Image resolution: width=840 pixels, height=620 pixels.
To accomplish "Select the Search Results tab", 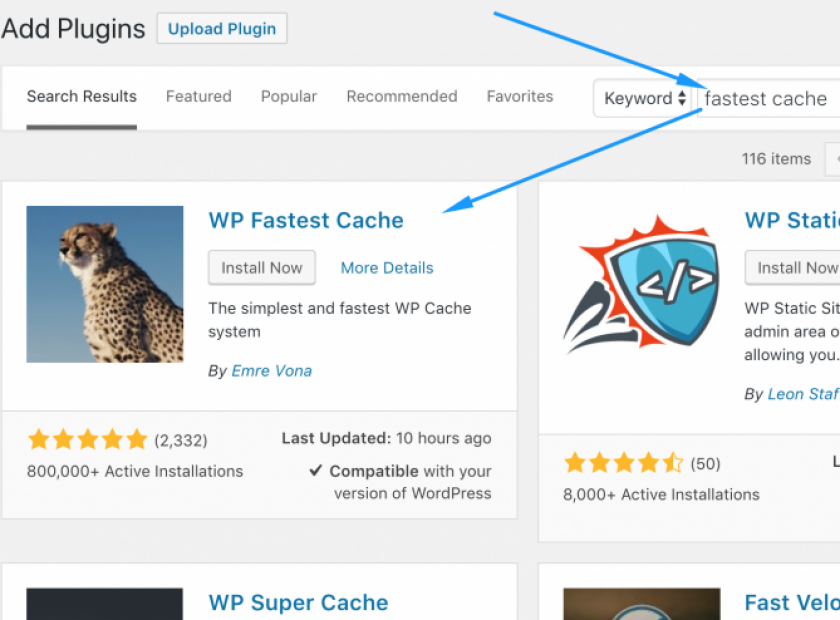I will pos(82,97).
